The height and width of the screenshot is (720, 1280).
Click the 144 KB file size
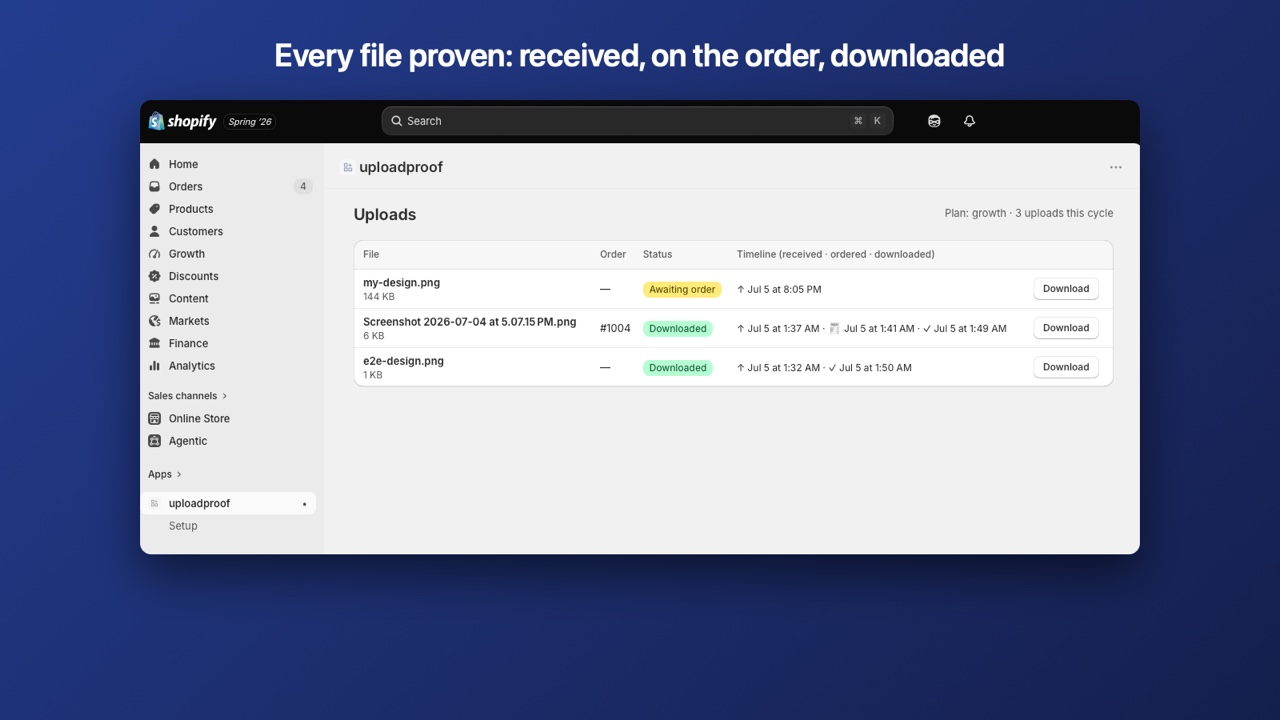(x=379, y=297)
